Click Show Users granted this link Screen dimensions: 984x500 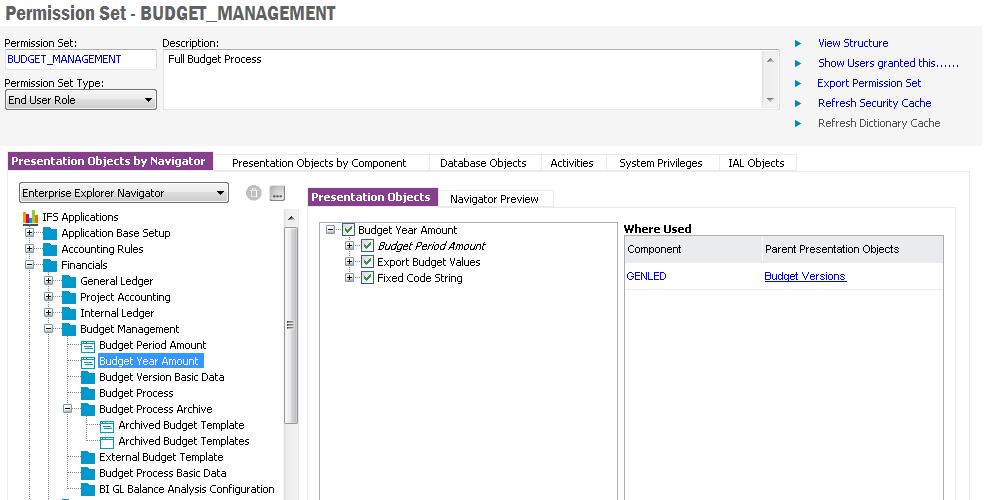coord(888,63)
